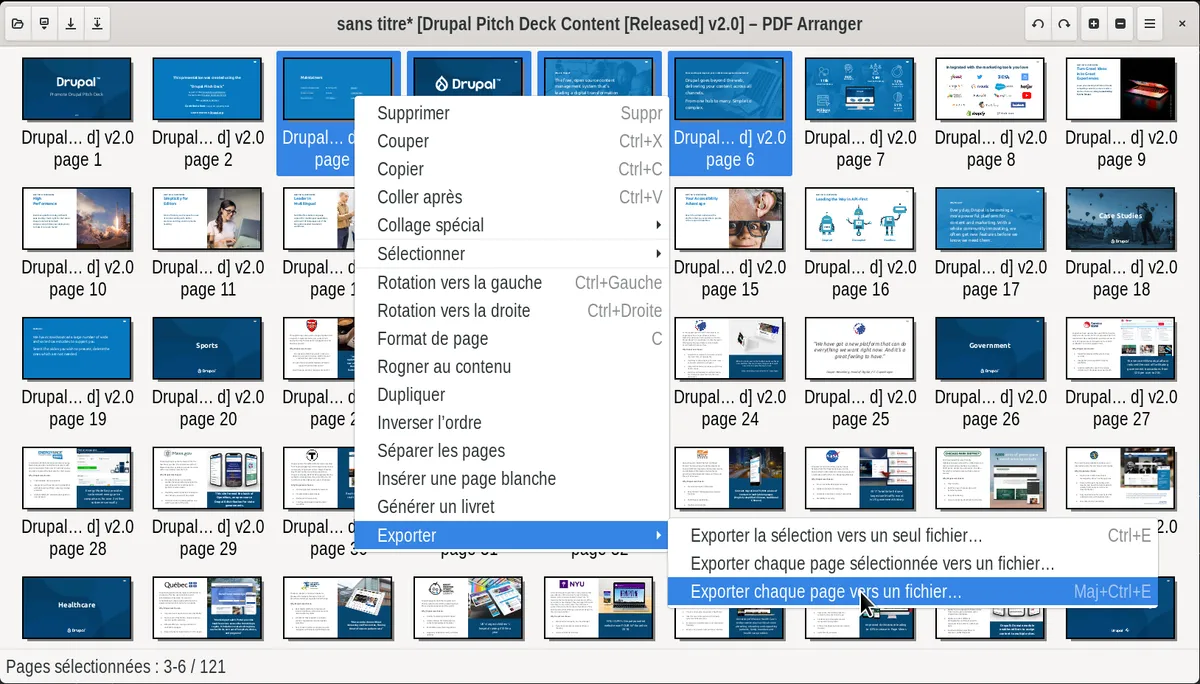The image size is (1200, 684).
Task: Select page 1 thumbnail
Action: 77,89
